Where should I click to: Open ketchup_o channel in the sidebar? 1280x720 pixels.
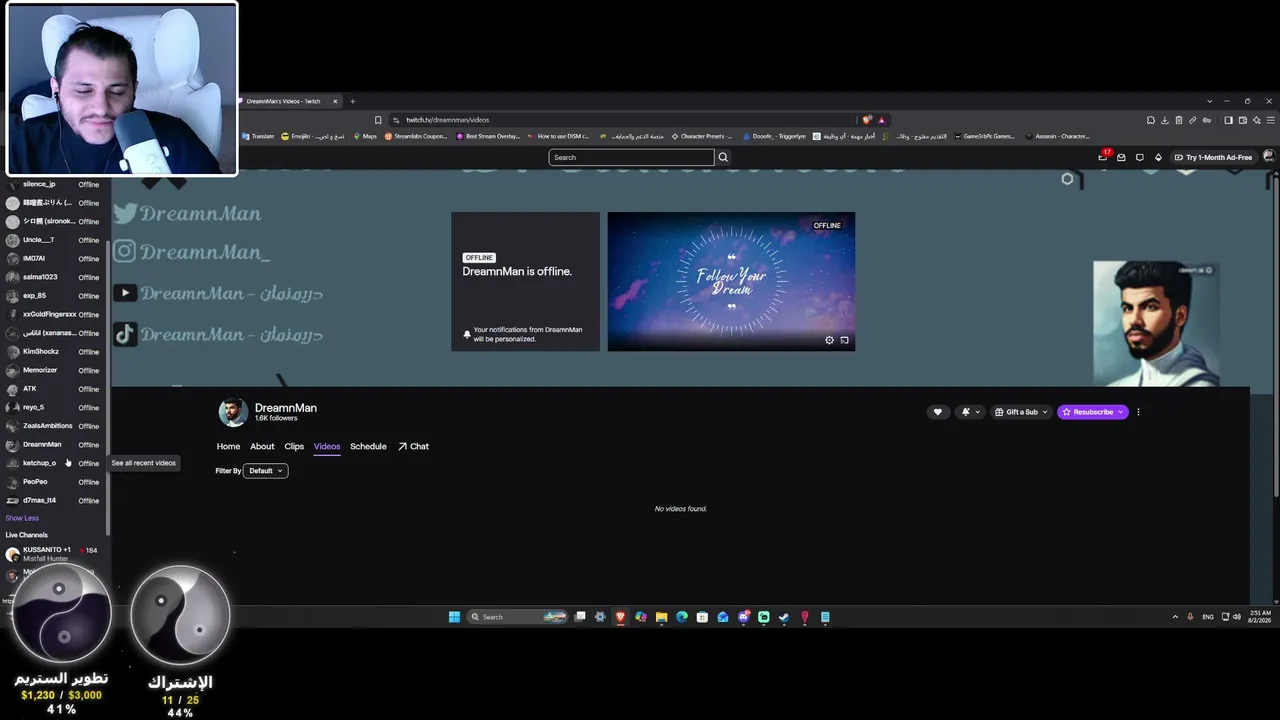[x=53, y=463]
